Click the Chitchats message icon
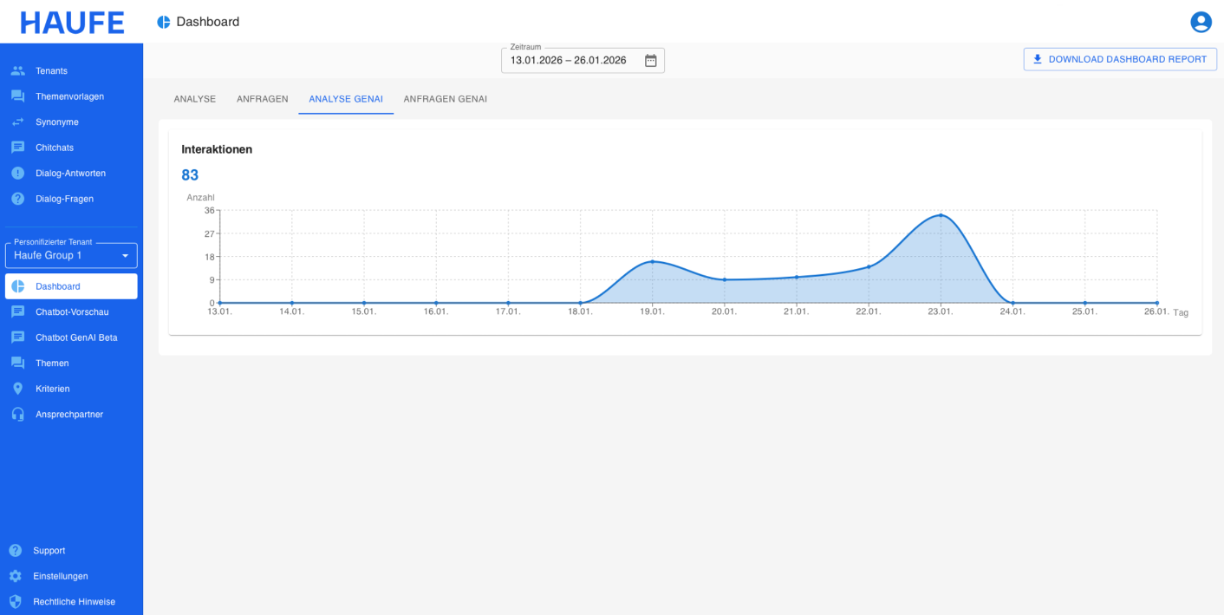 point(17,148)
